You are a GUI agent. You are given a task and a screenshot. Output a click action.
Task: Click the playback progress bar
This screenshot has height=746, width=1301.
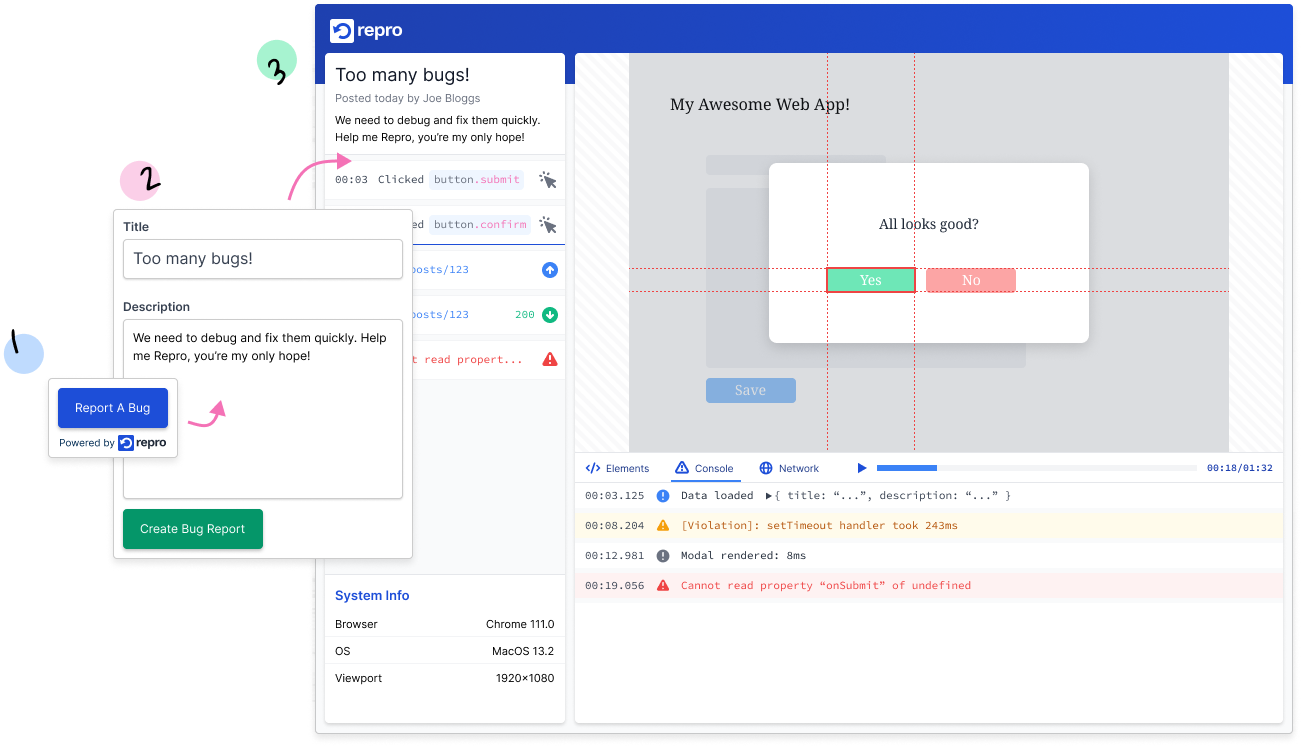point(1036,468)
